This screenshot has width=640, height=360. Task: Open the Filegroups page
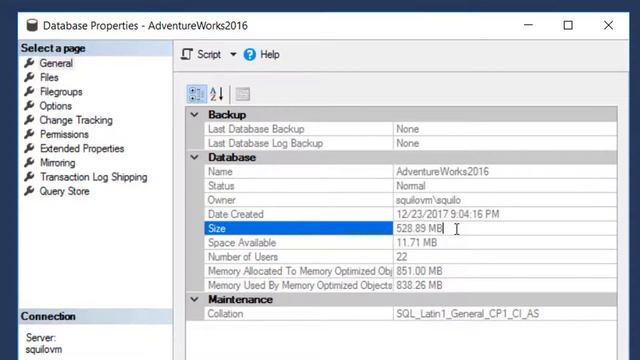61,92
